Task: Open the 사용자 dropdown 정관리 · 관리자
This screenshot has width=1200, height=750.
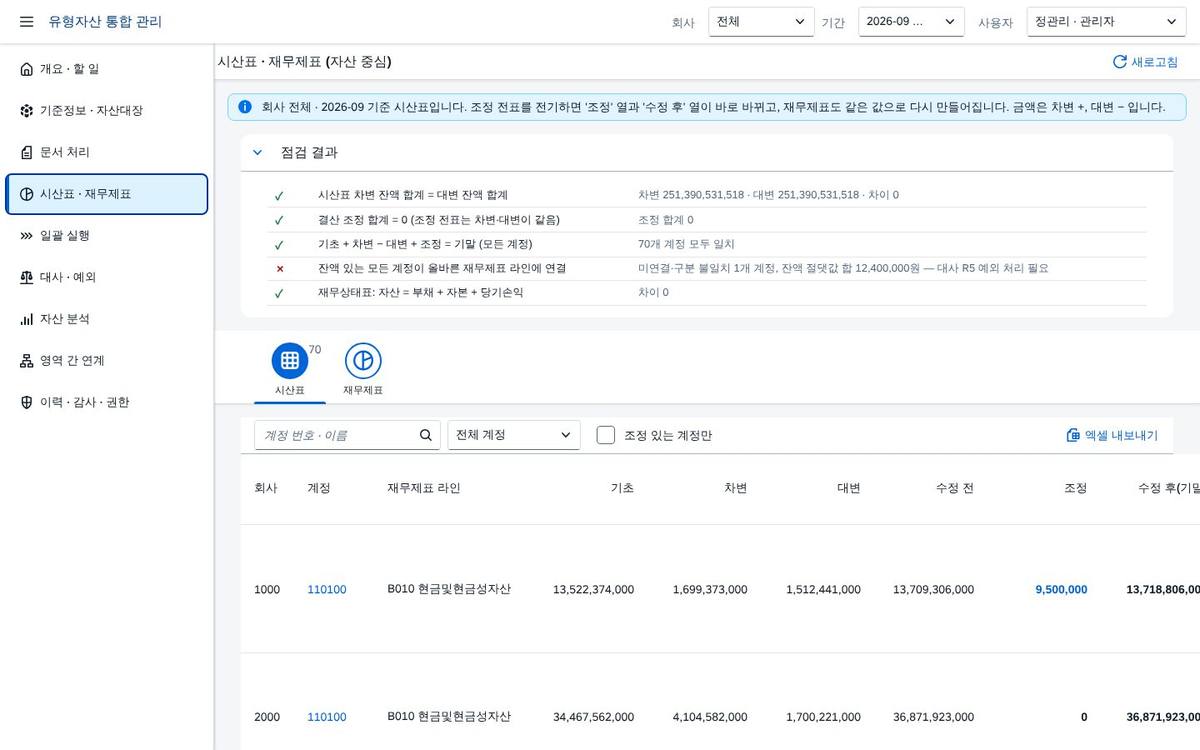Action: coord(1106,22)
